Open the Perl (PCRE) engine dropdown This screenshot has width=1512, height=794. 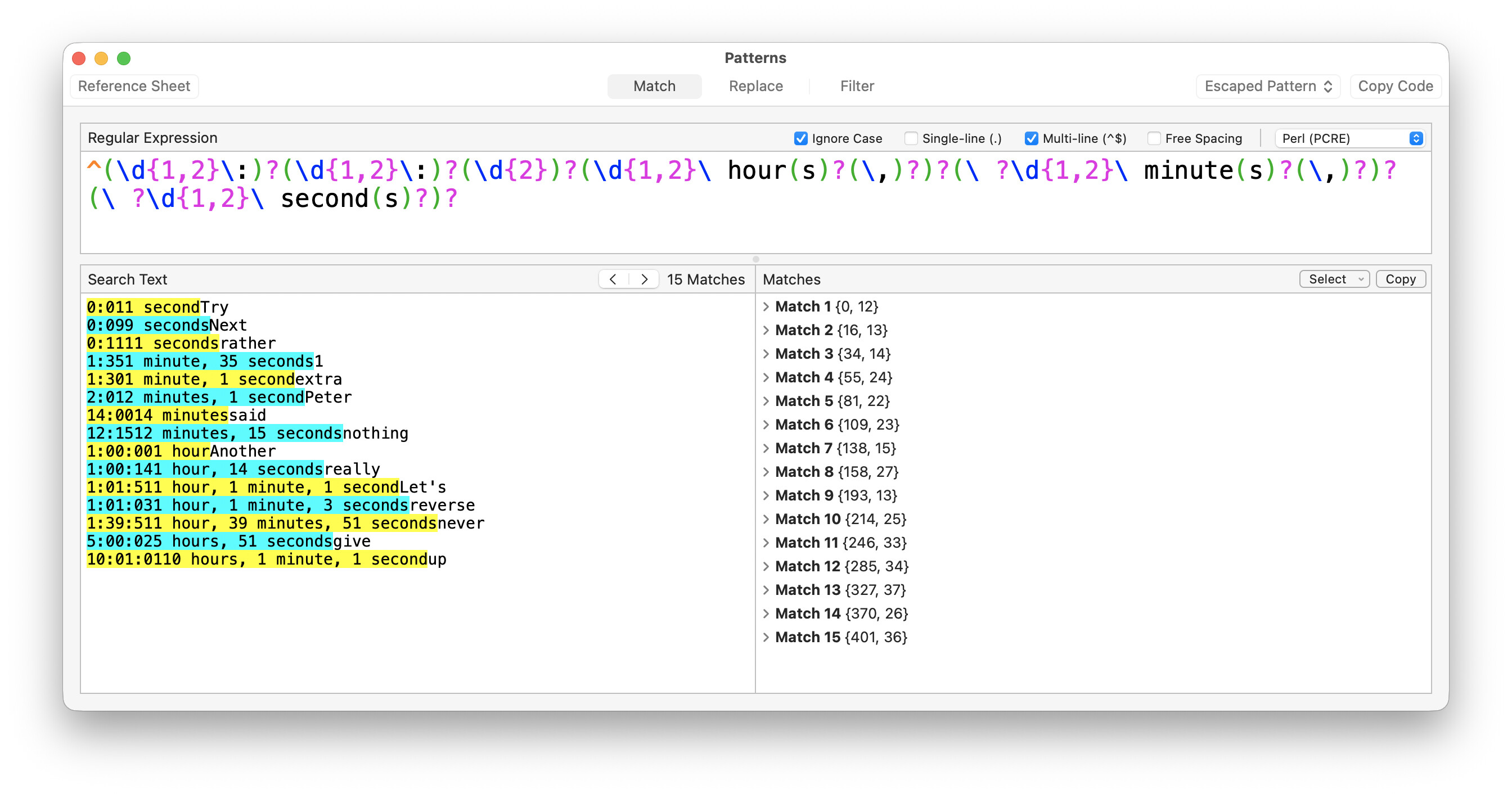click(x=1350, y=138)
